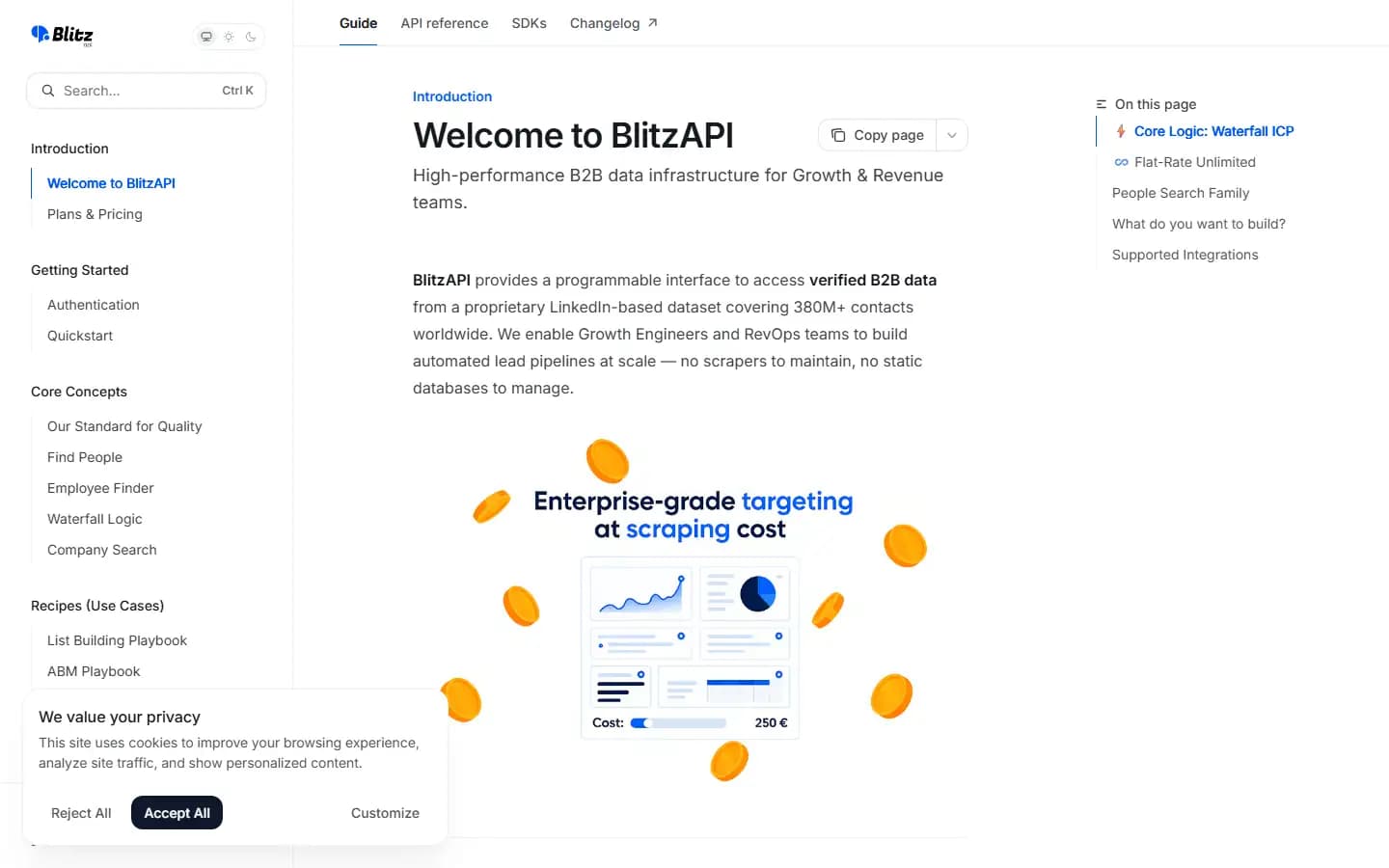Click the Changelog external arrow icon
Image resolution: width=1389 pixels, height=868 pixels.
pos(652,23)
